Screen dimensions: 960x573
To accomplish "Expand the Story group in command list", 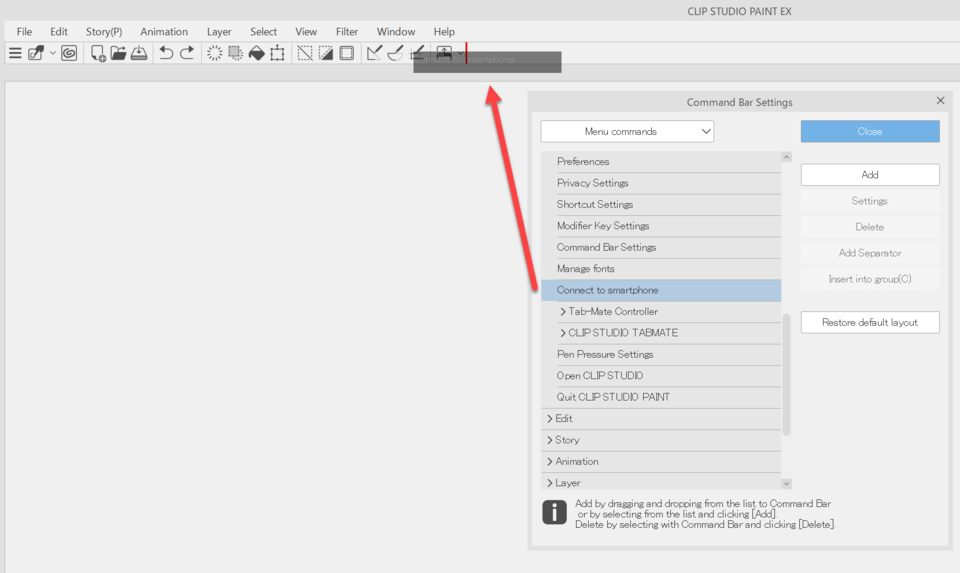I will pos(550,440).
